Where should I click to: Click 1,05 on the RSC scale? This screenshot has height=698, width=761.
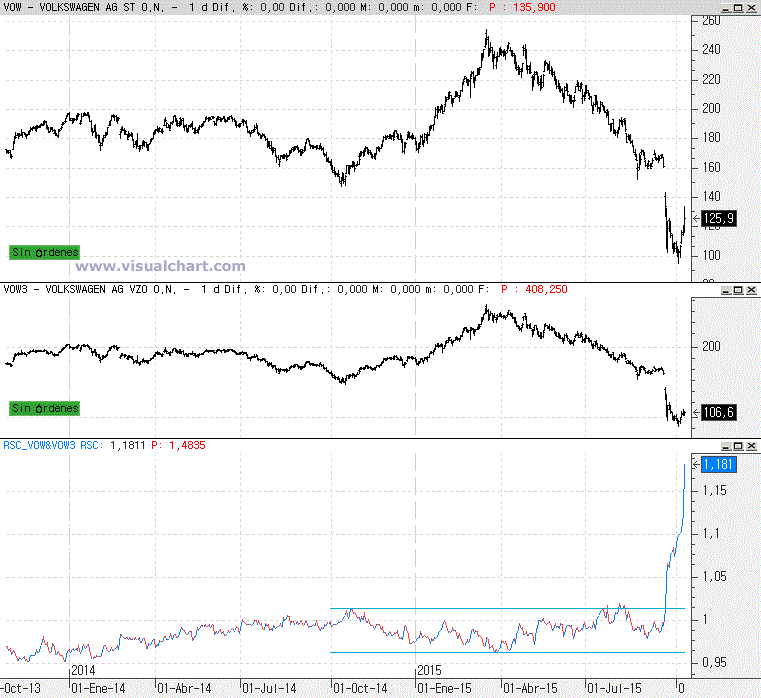(x=714, y=577)
